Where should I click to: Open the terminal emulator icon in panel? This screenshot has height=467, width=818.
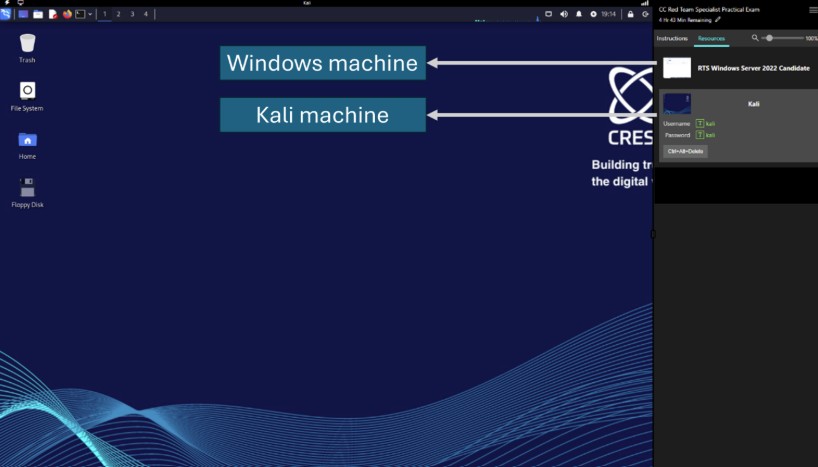click(80, 14)
